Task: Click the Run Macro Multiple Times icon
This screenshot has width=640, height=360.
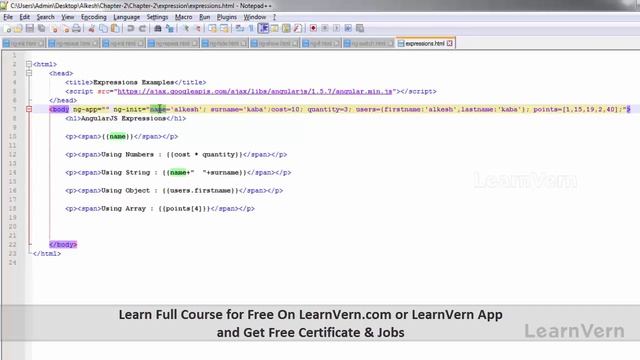Action: pyautogui.click(x=348, y=28)
